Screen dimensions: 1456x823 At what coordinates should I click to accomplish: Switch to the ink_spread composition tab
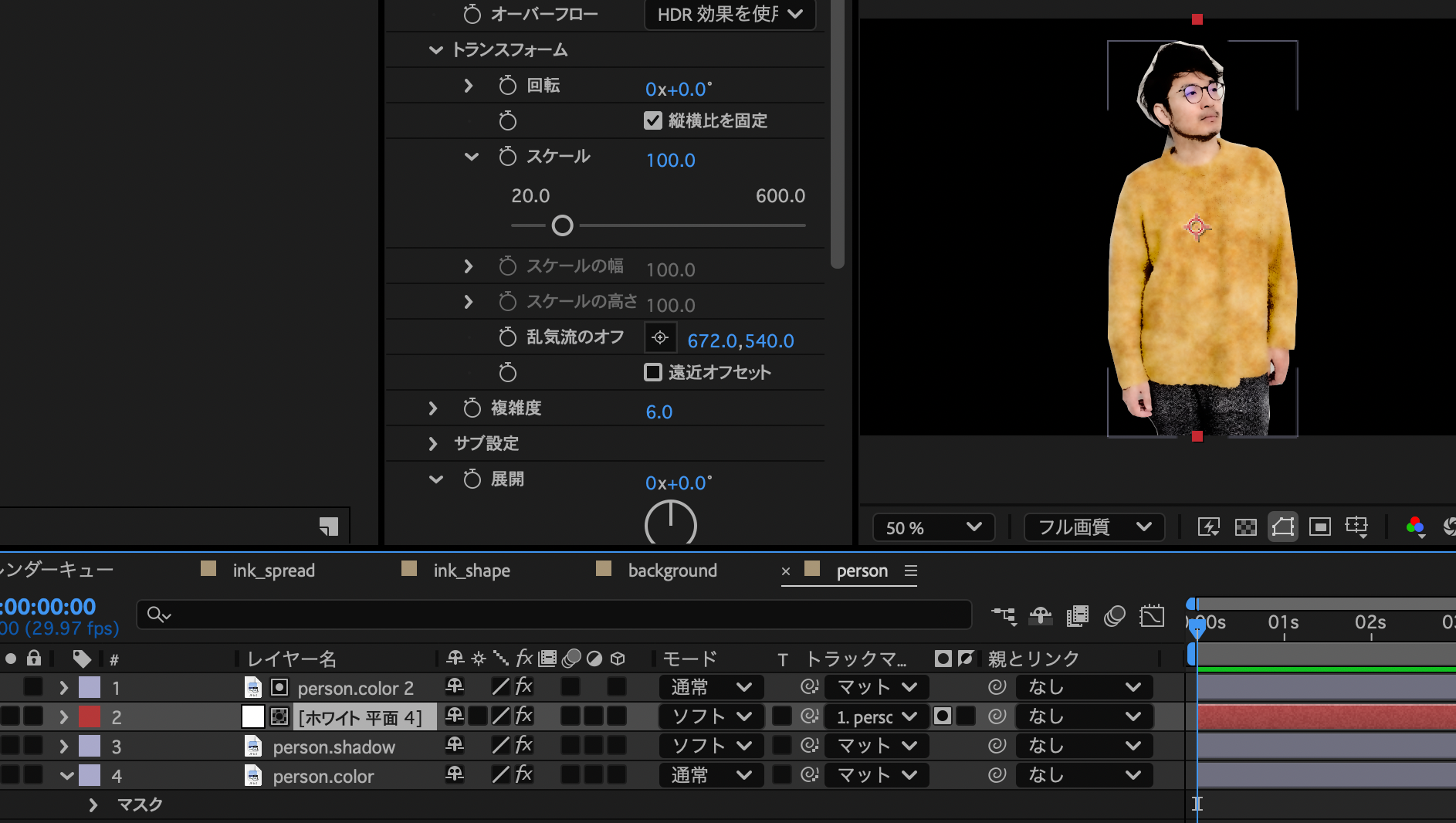(x=273, y=571)
